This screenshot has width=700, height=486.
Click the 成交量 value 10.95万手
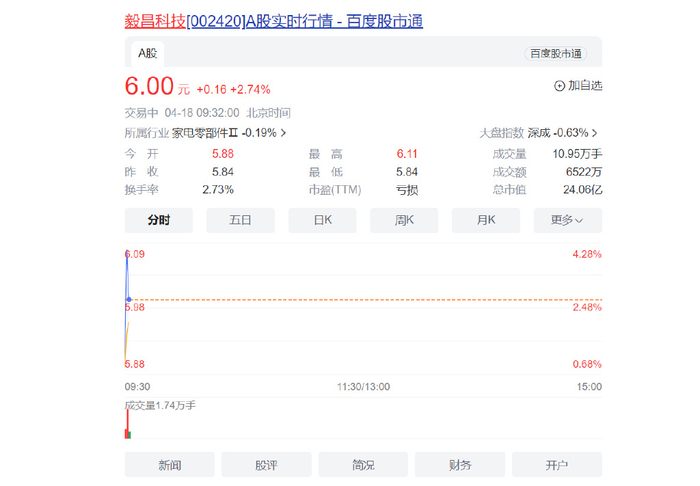coord(577,154)
